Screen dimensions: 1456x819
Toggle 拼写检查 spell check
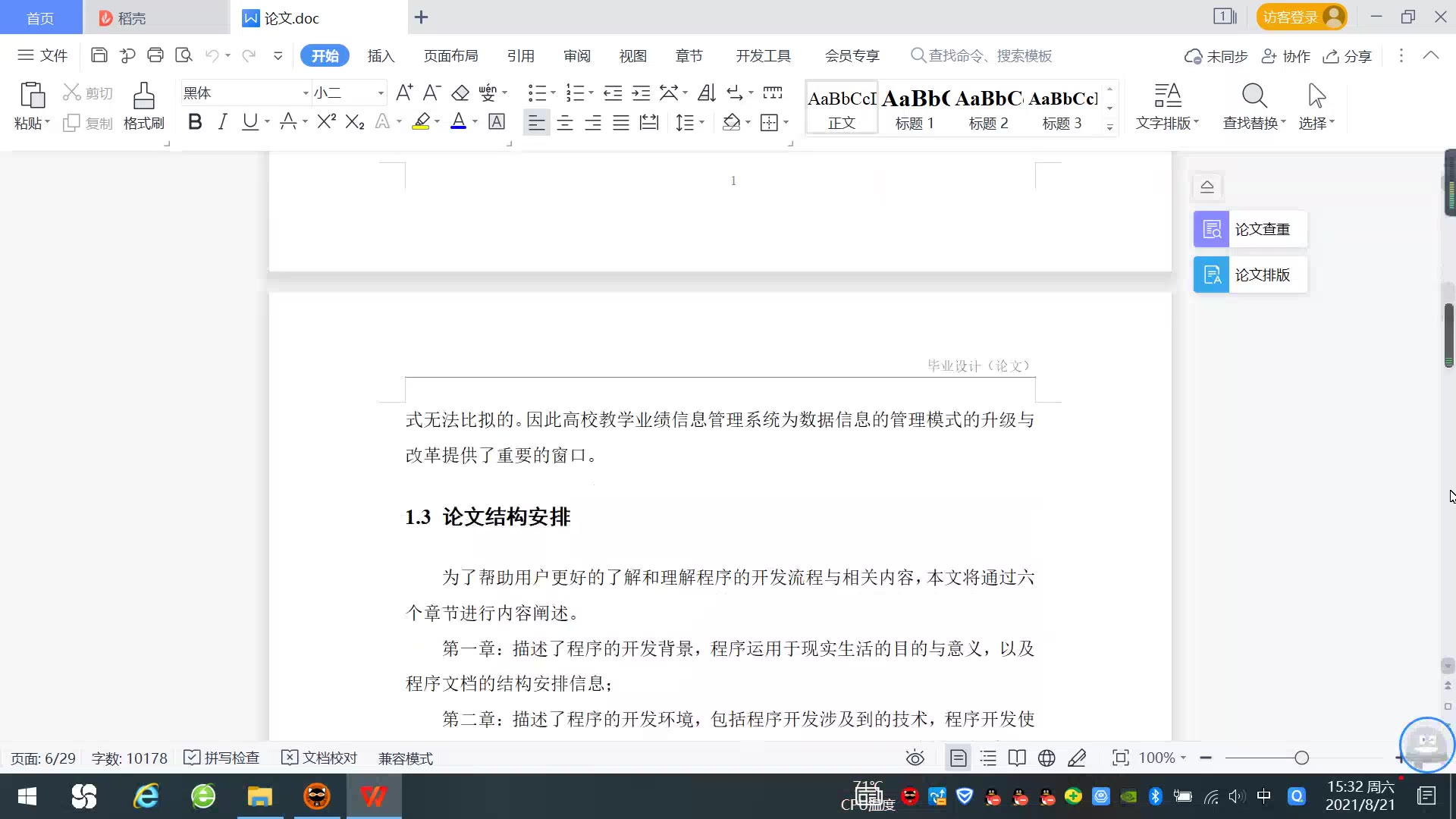coord(222,758)
